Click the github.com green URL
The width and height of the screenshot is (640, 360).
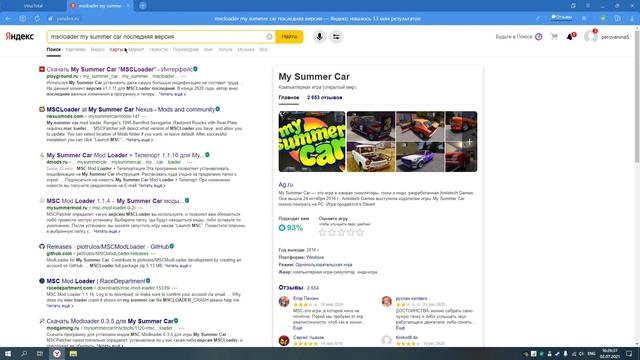[x=59, y=253]
